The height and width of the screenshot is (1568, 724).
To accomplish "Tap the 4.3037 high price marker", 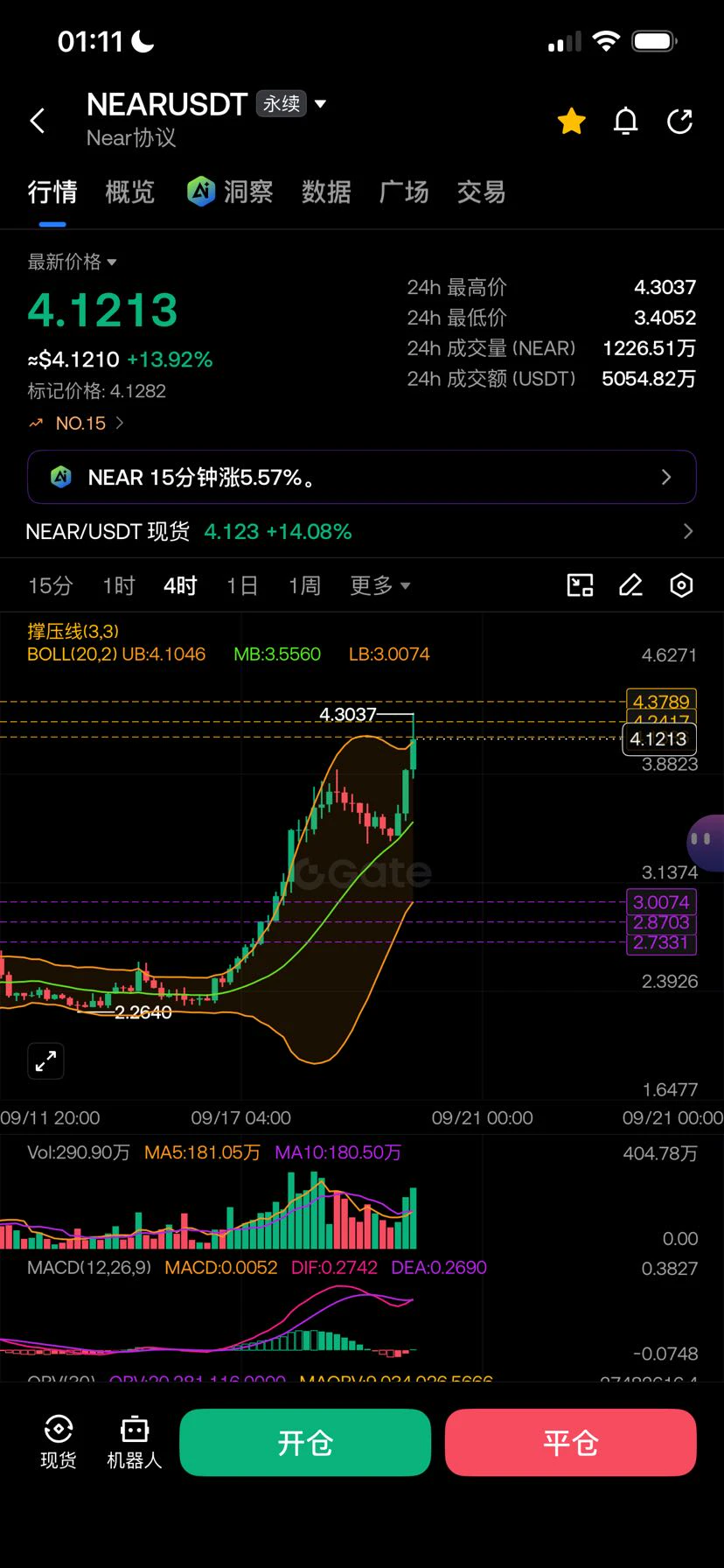I will pos(348,715).
